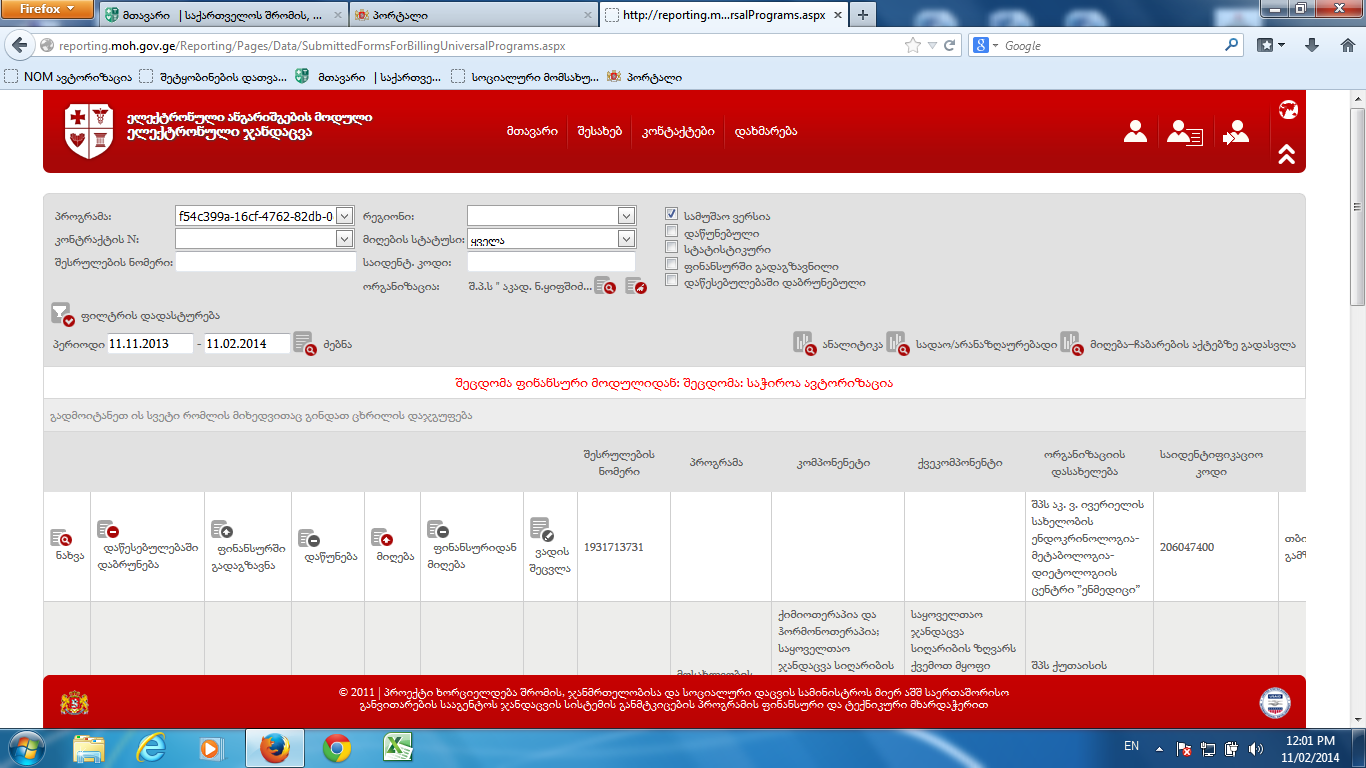The width and height of the screenshot is (1366, 768).
Task: Click the დაწესებულებაში დაბრუნება row icon
Action: [107, 530]
